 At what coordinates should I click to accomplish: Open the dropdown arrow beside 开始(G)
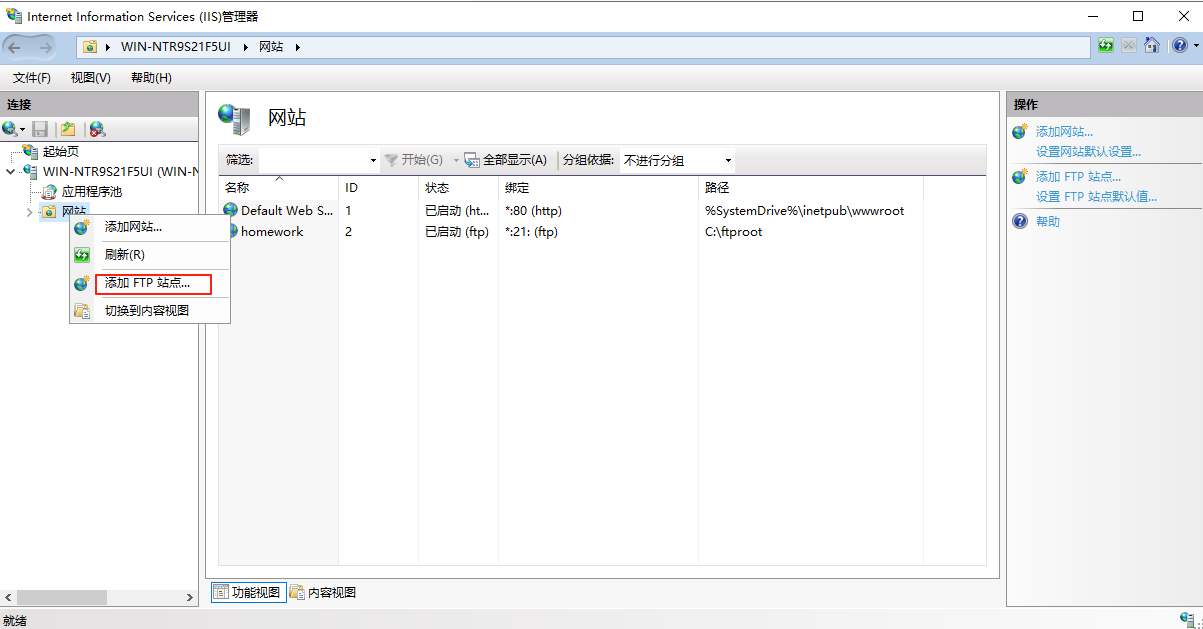click(456, 160)
